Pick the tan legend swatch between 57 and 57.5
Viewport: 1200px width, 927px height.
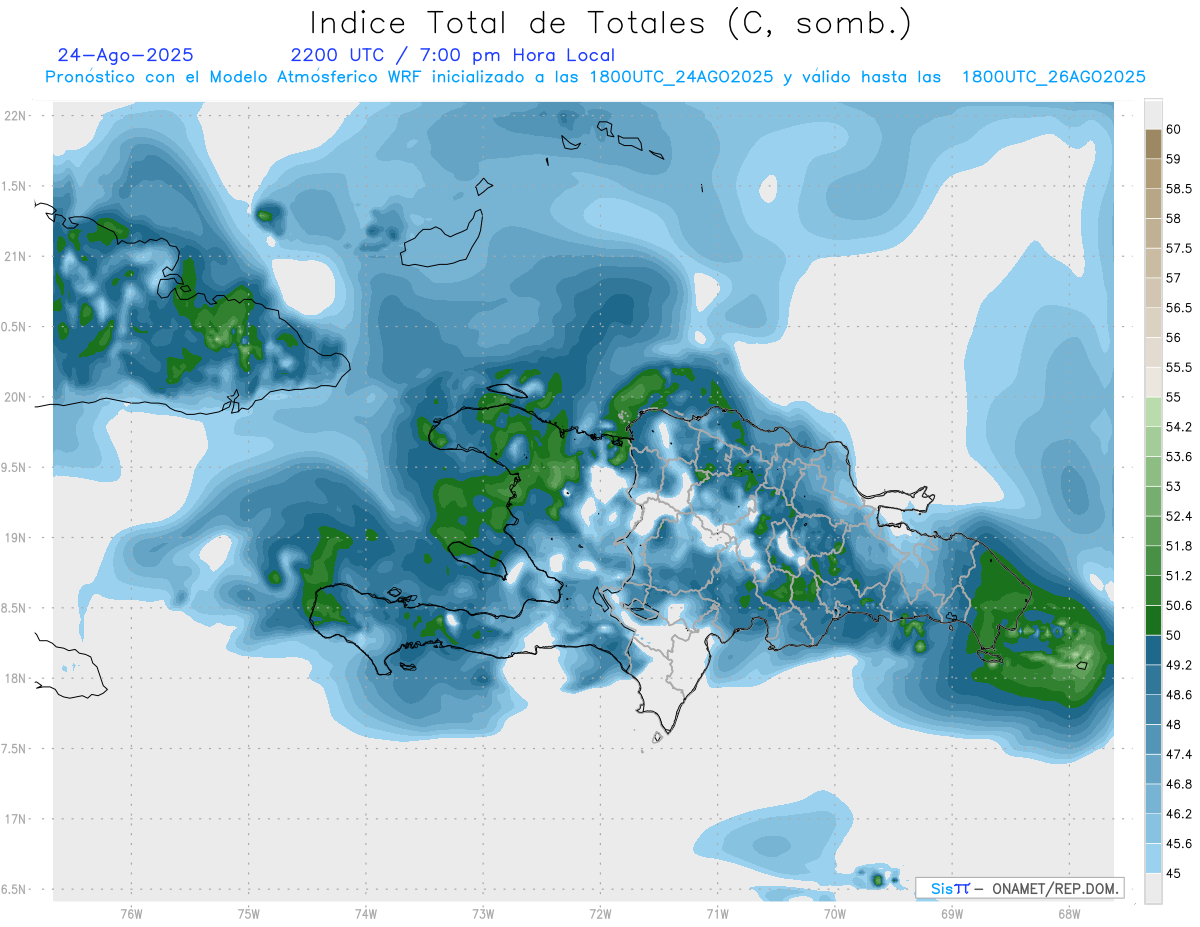click(1153, 263)
